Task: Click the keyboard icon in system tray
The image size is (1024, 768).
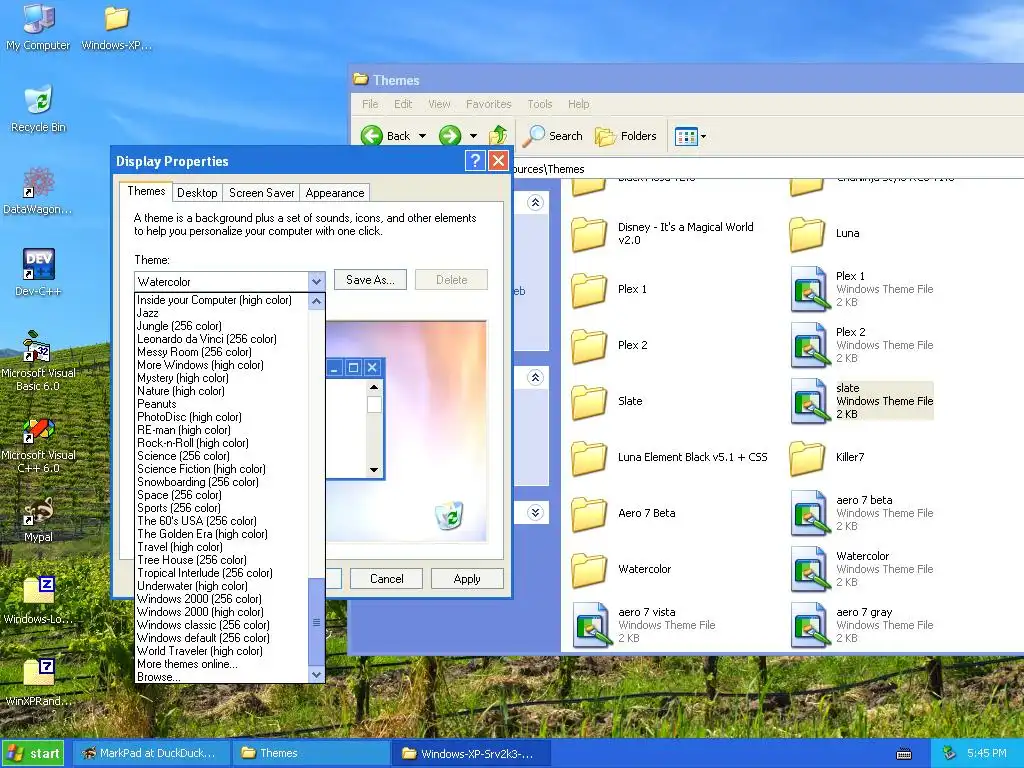Action: pos(904,754)
